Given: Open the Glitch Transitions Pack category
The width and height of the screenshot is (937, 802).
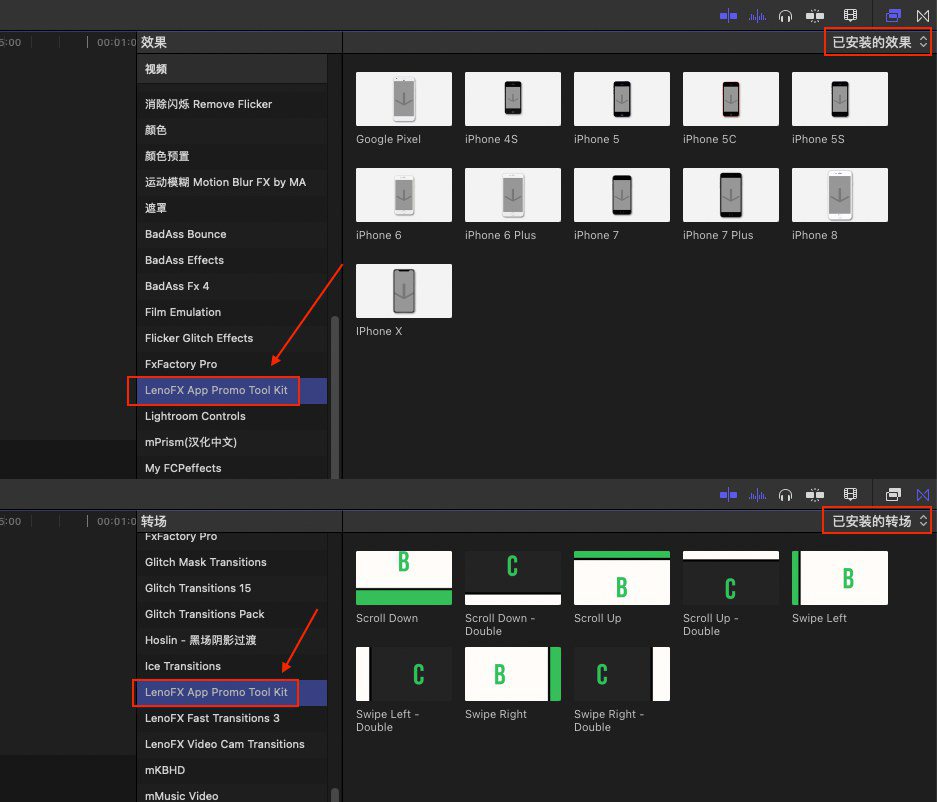Looking at the screenshot, I should (232, 614).
